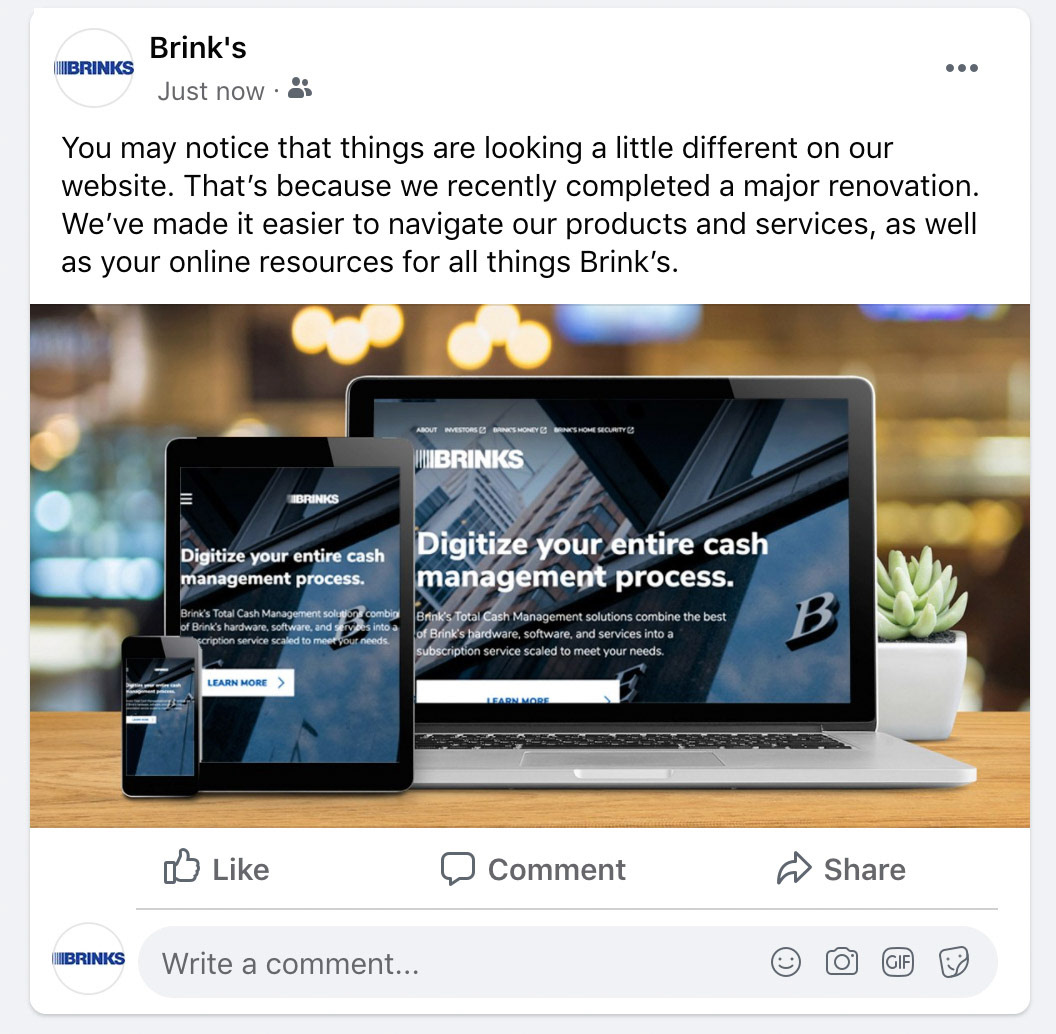This screenshot has width=1056, height=1034.
Task: Click the thumbs-up icon
Action: [x=181, y=866]
